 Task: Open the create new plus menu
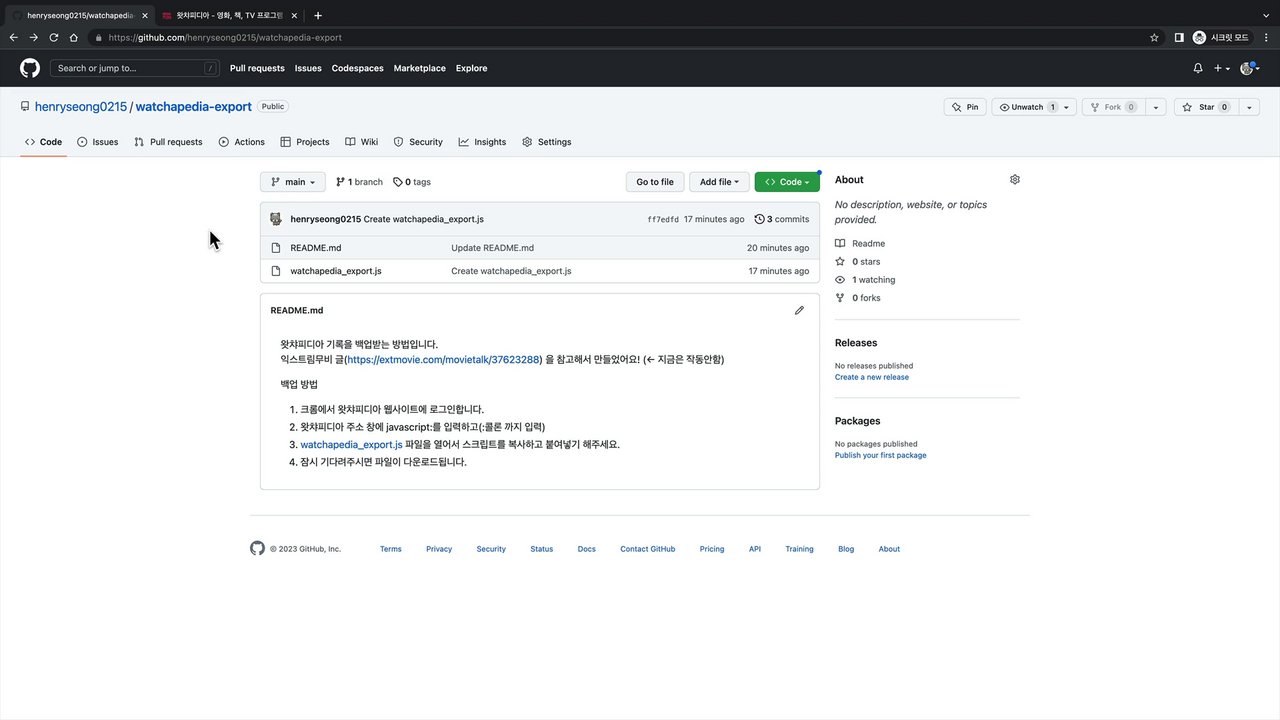click(x=1221, y=68)
